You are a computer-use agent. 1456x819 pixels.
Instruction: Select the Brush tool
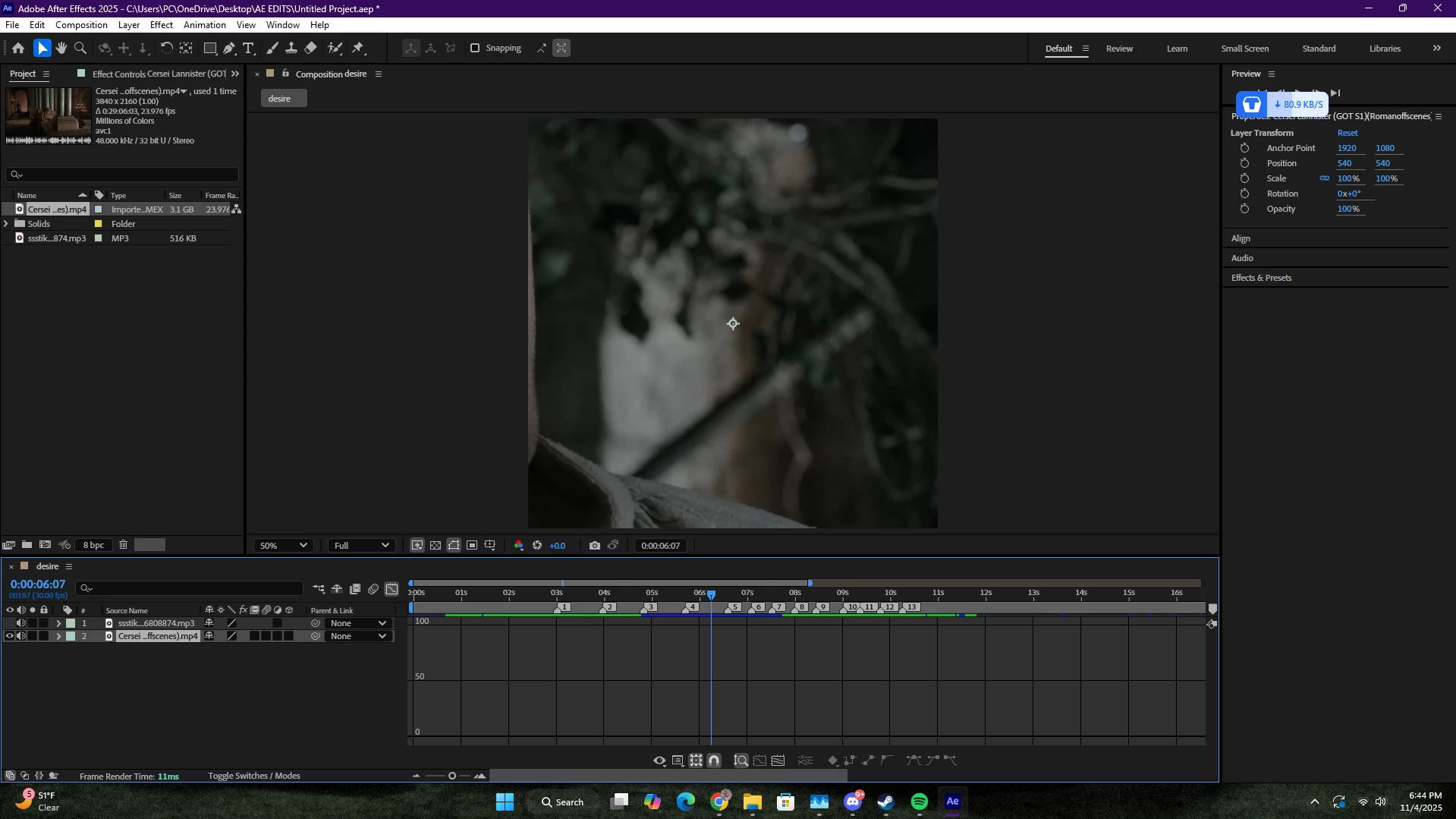[272, 48]
